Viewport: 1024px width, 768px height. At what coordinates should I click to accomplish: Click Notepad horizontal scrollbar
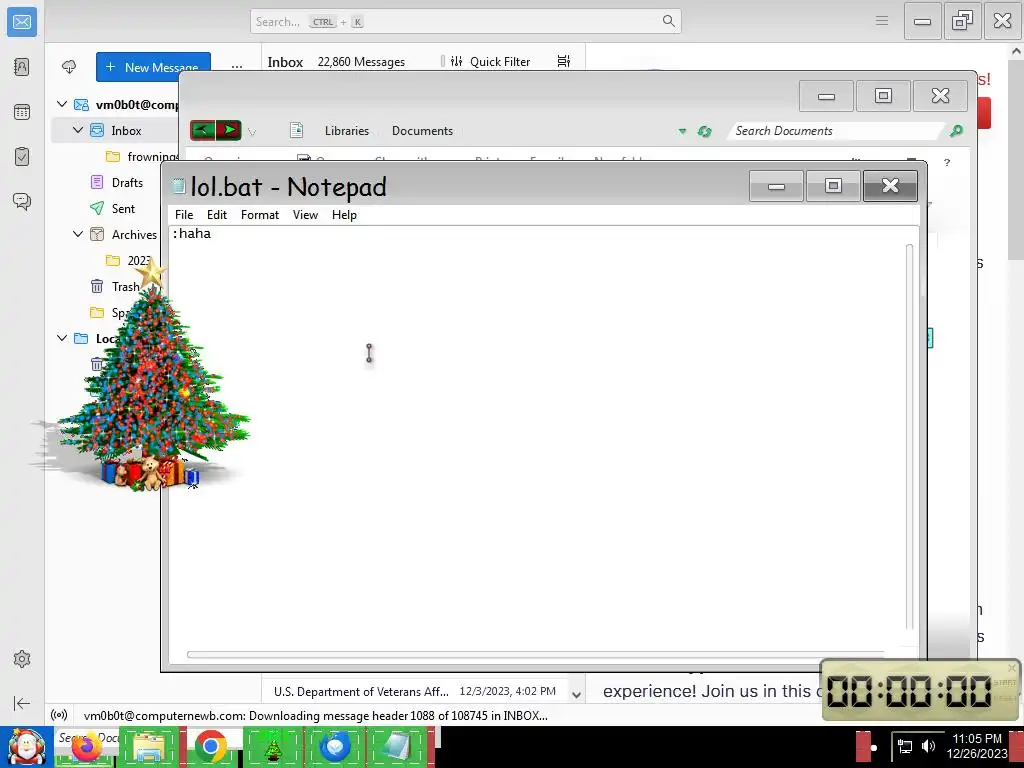point(536,654)
